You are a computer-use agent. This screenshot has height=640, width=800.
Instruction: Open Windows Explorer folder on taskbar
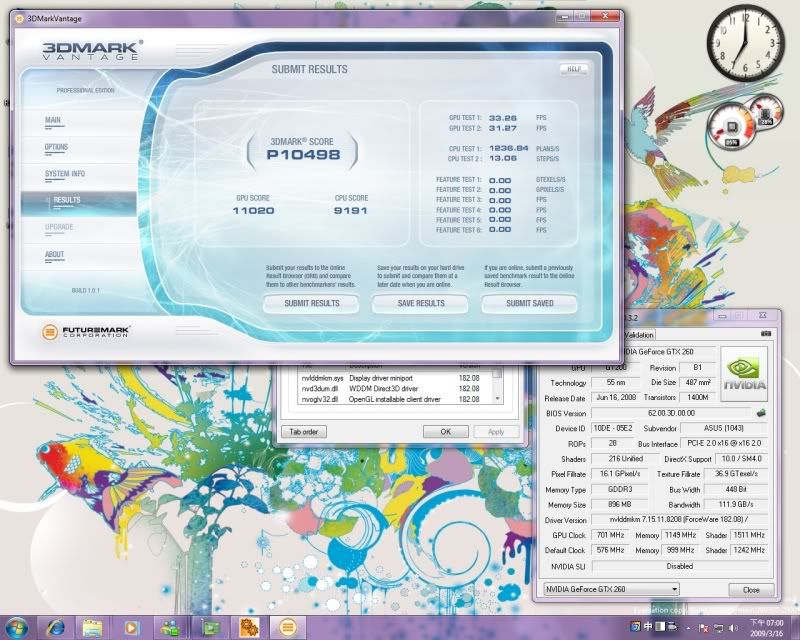(92, 627)
